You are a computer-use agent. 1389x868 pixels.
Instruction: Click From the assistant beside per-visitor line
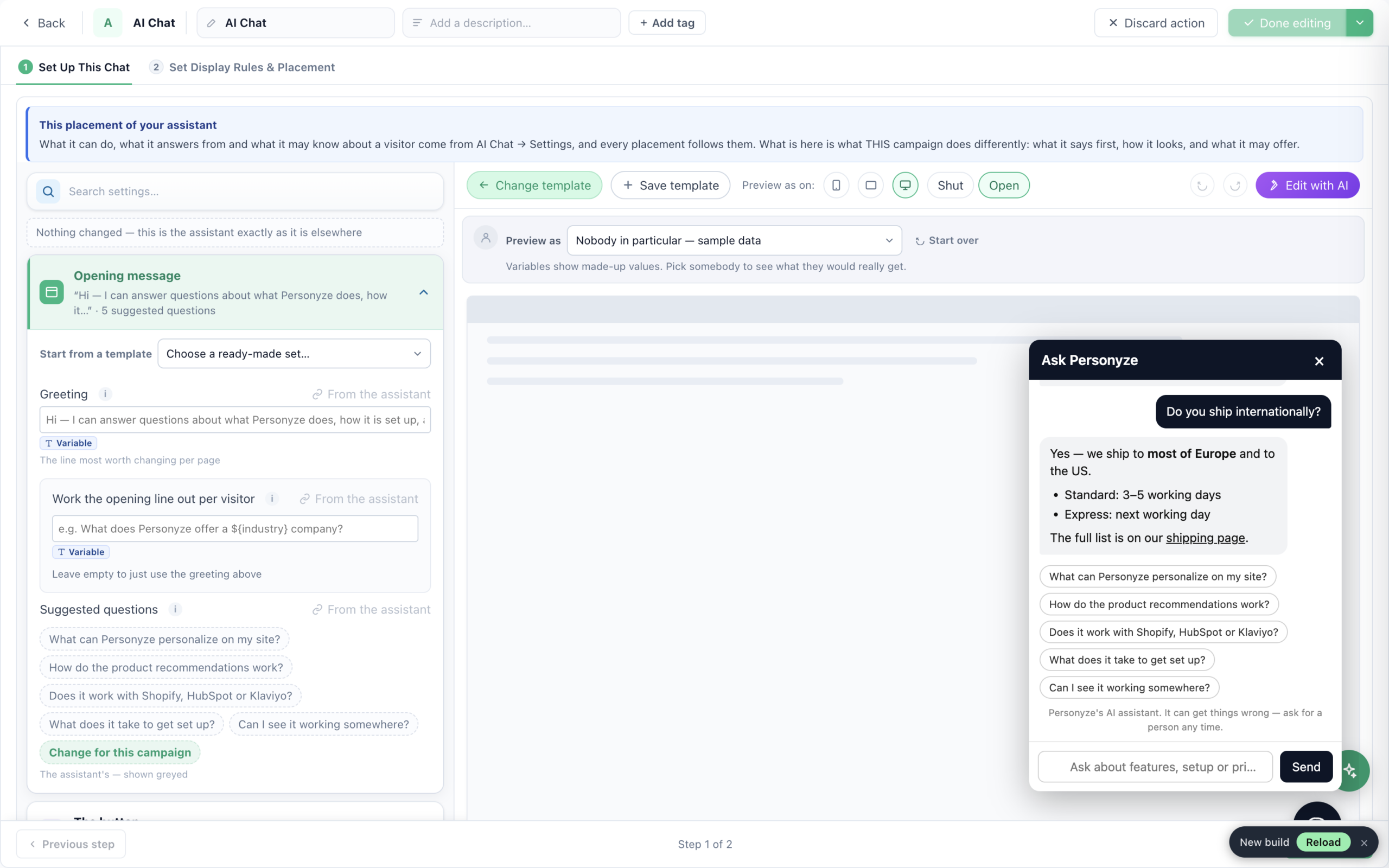(359, 499)
